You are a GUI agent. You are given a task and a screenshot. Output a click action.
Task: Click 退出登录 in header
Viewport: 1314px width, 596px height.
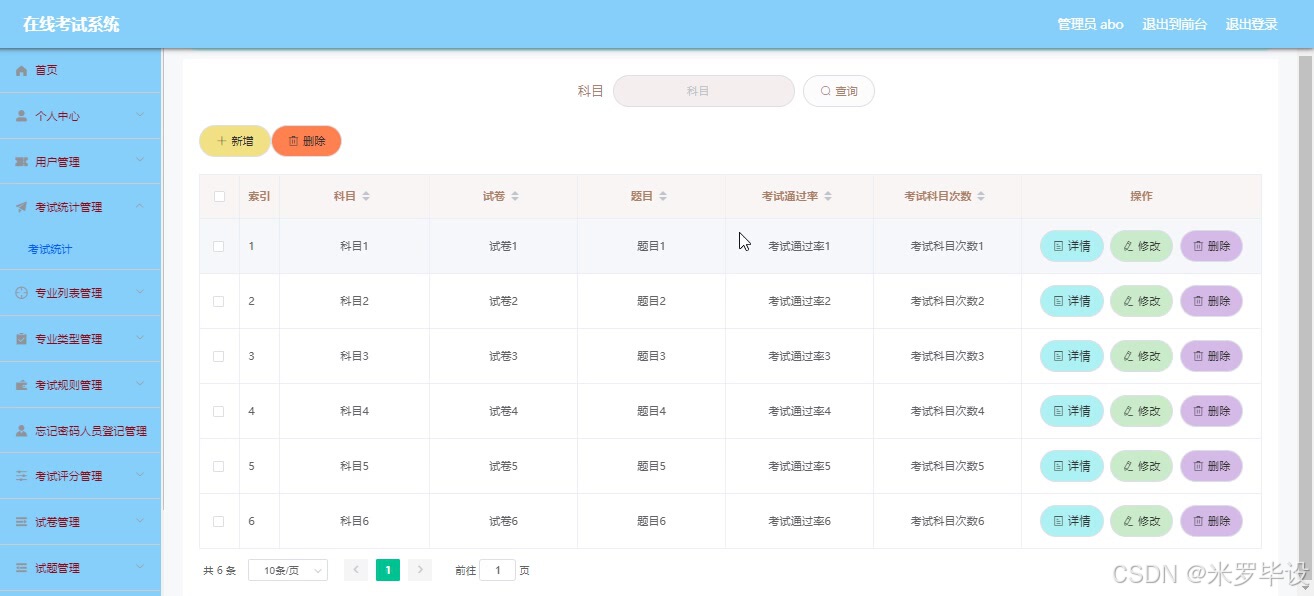pos(1251,24)
